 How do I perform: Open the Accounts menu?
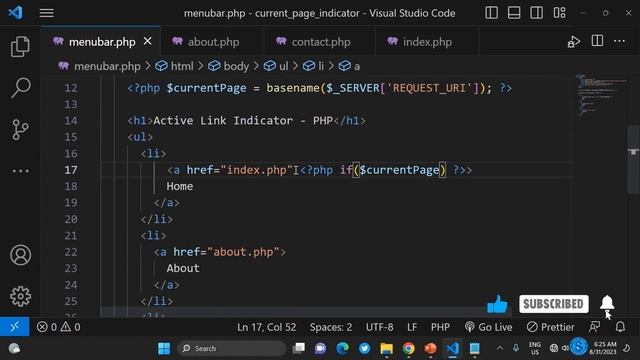(20, 255)
